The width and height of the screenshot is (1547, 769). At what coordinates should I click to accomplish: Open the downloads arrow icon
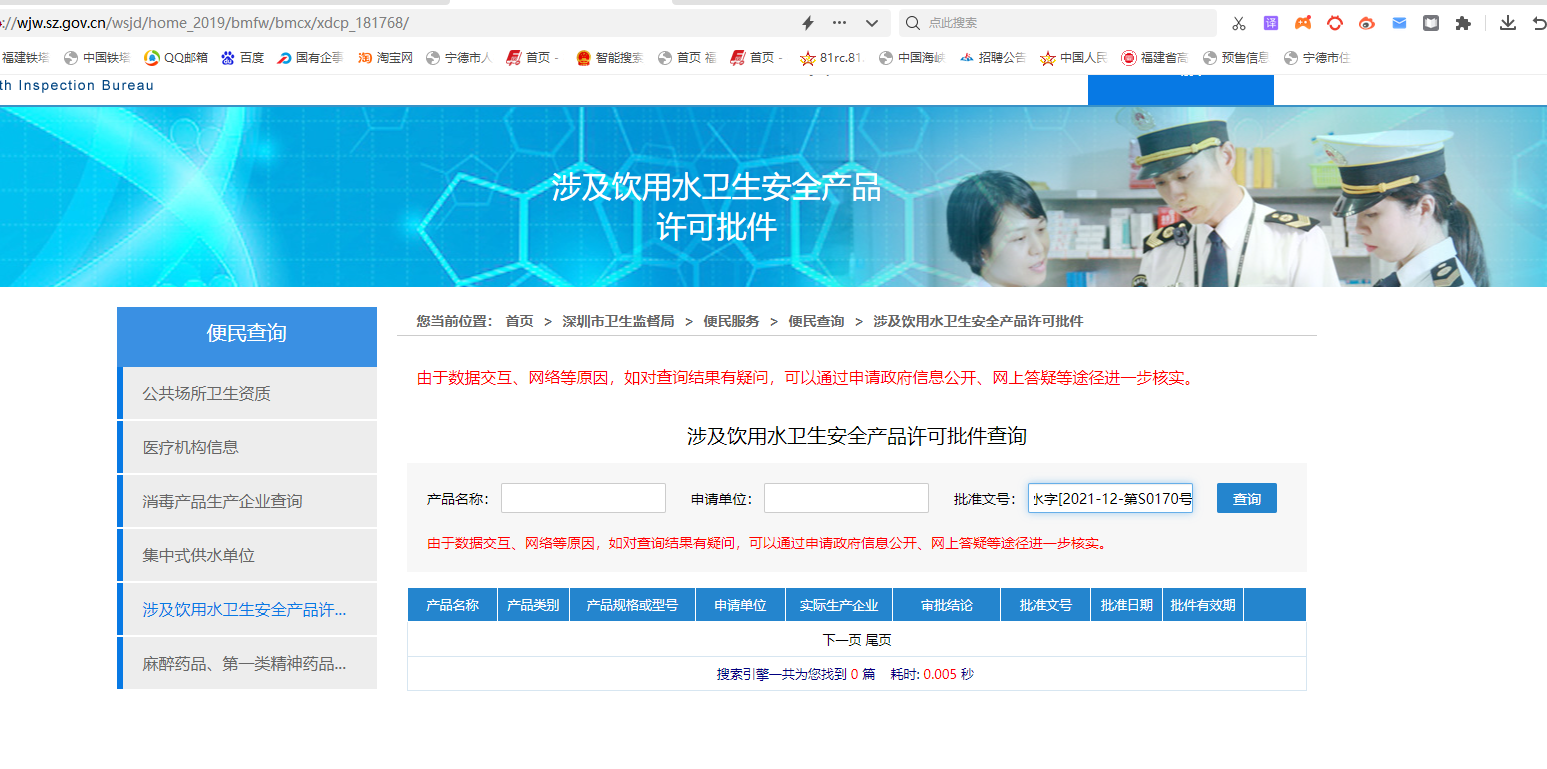pos(1507,23)
